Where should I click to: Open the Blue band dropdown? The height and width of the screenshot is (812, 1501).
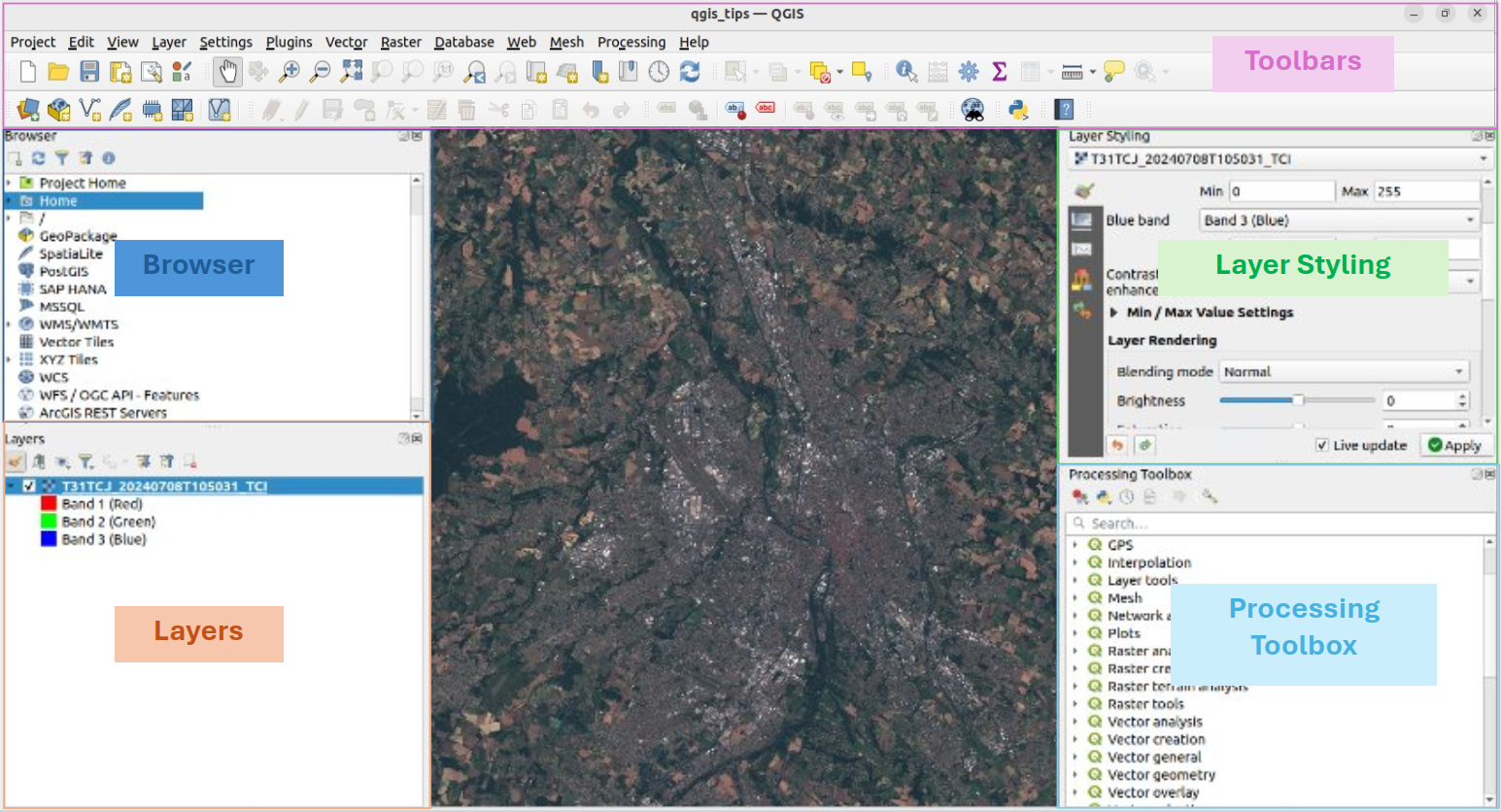(x=1339, y=220)
